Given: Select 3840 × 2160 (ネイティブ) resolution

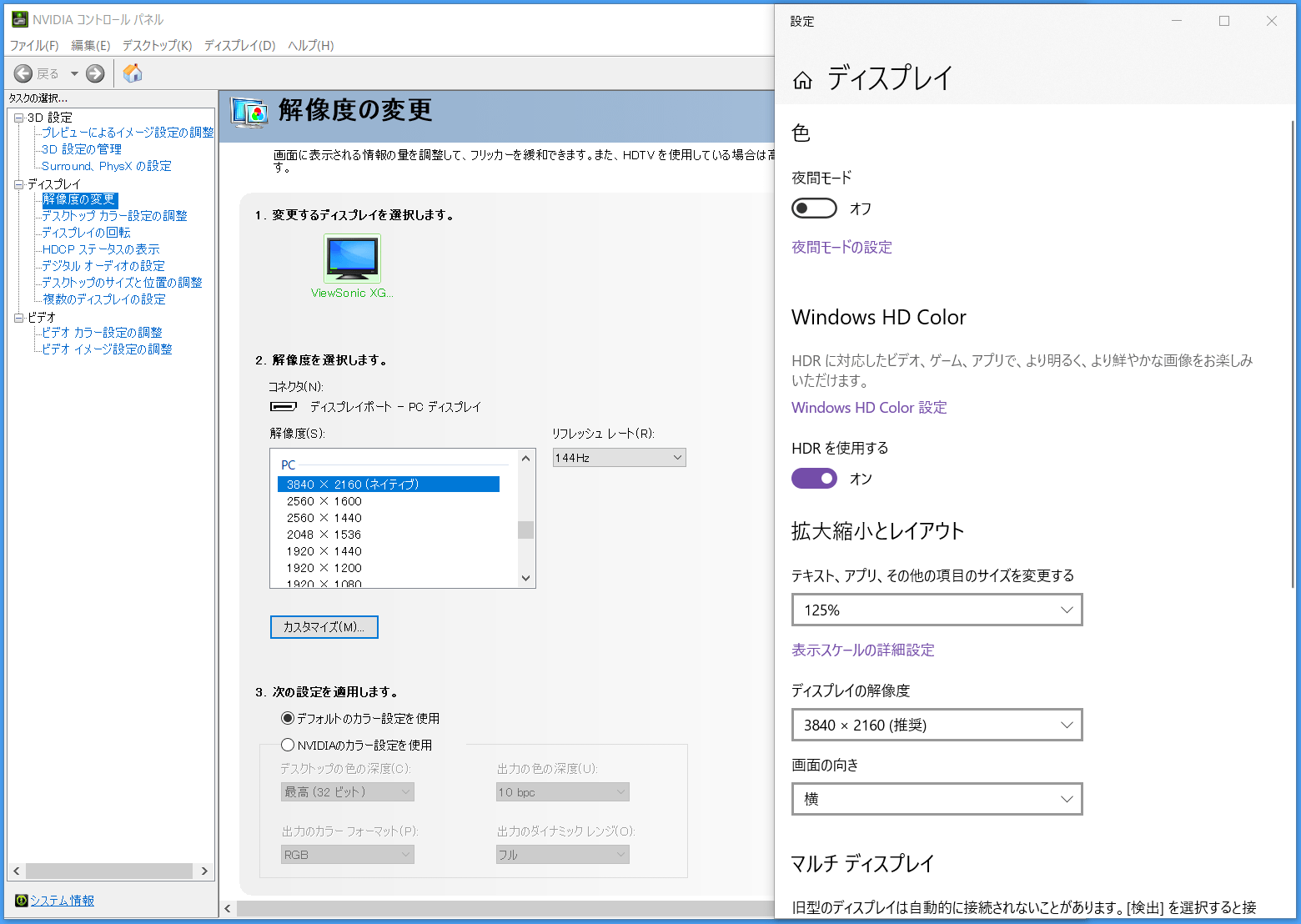Looking at the screenshot, I should (x=389, y=485).
